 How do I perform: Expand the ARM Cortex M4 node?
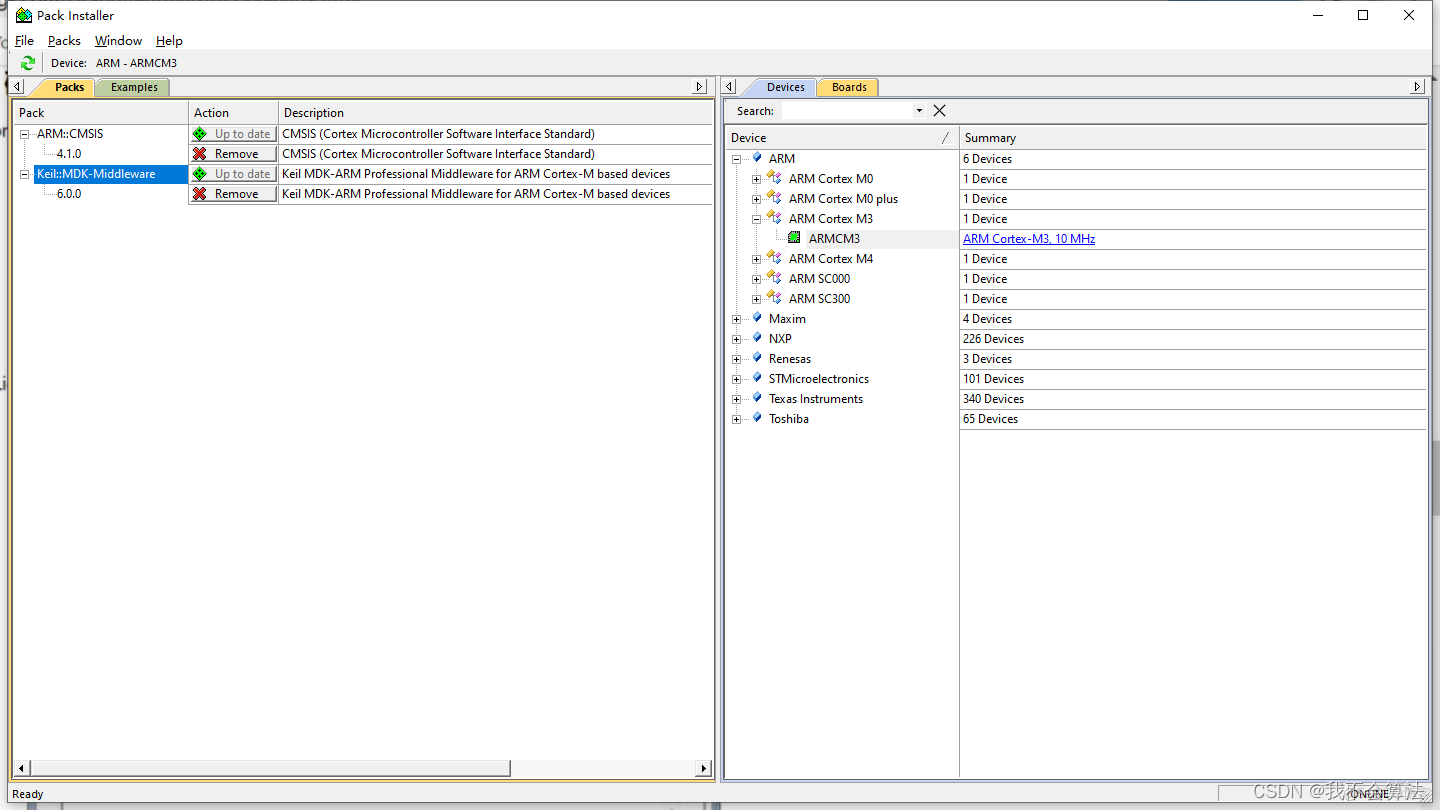click(757, 259)
